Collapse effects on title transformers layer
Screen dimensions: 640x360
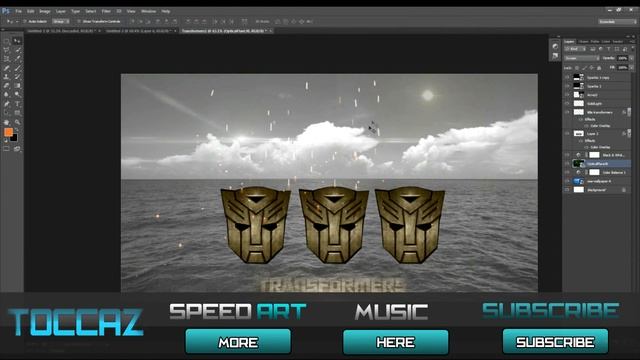pos(629,112)
